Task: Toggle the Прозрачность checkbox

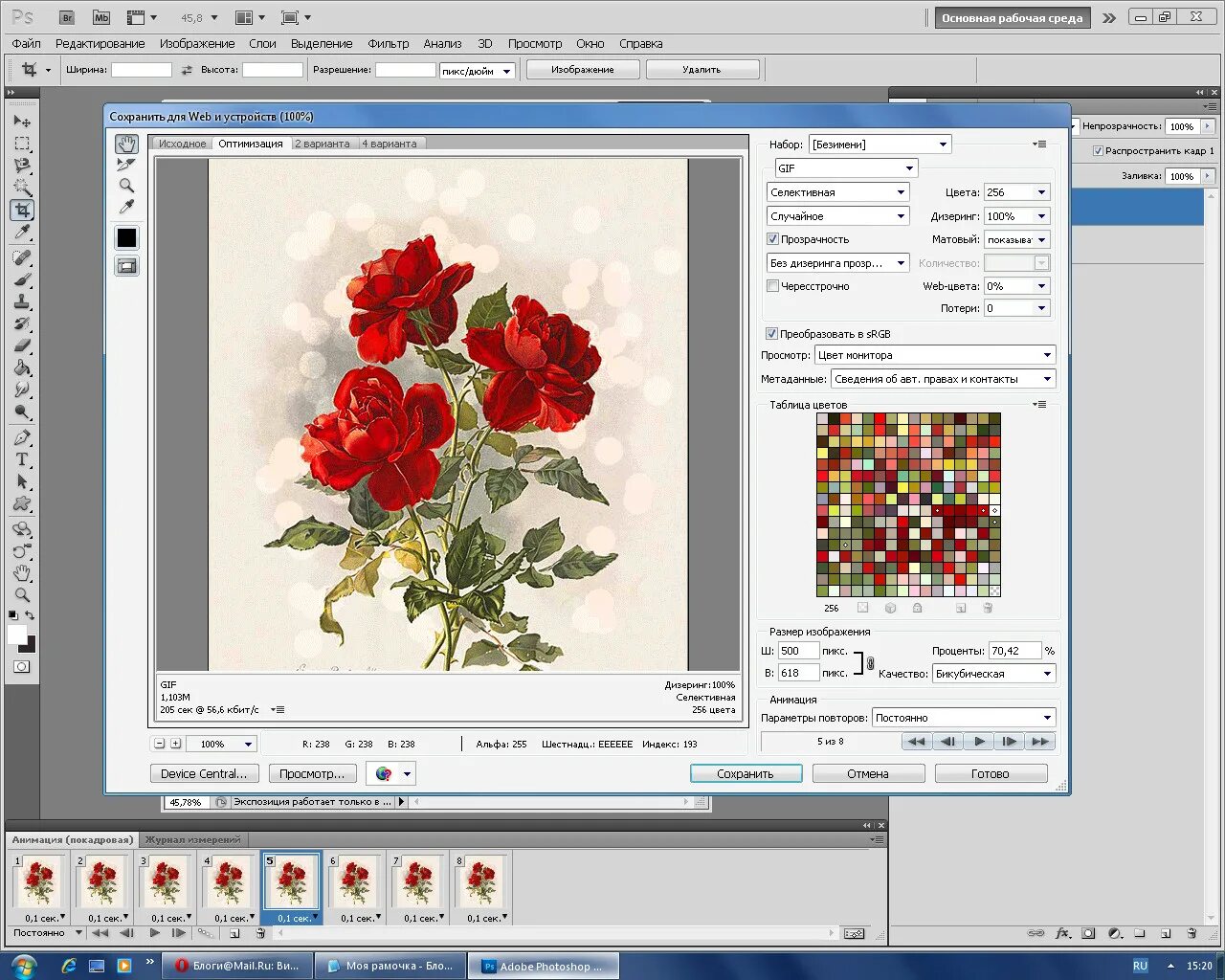Action: (772, 239)
